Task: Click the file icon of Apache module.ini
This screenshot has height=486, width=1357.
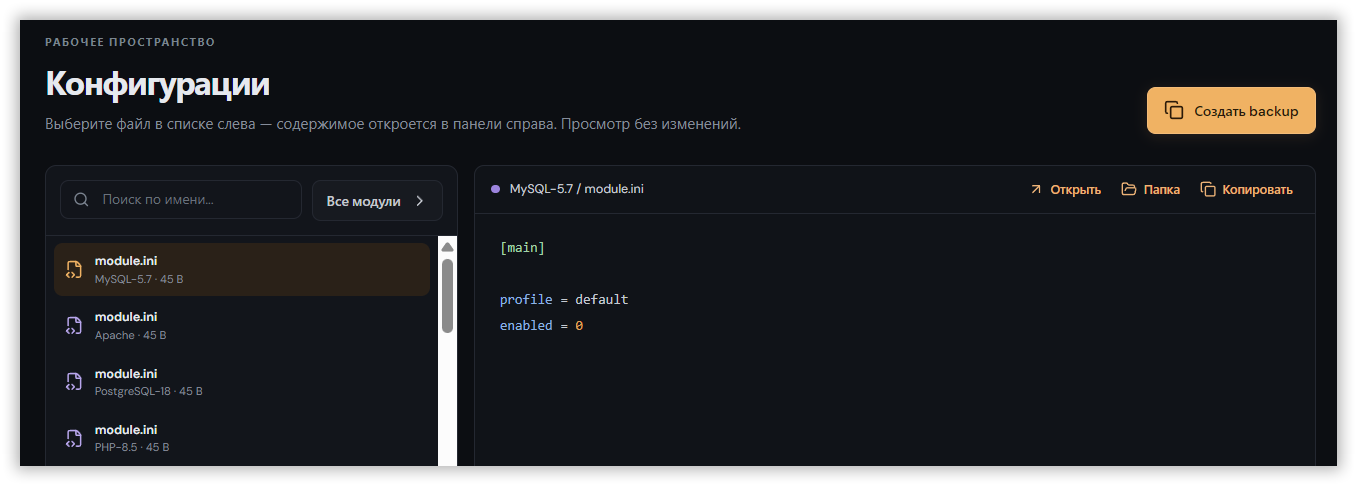Action: pyautogui.click(x=74, y=325)
